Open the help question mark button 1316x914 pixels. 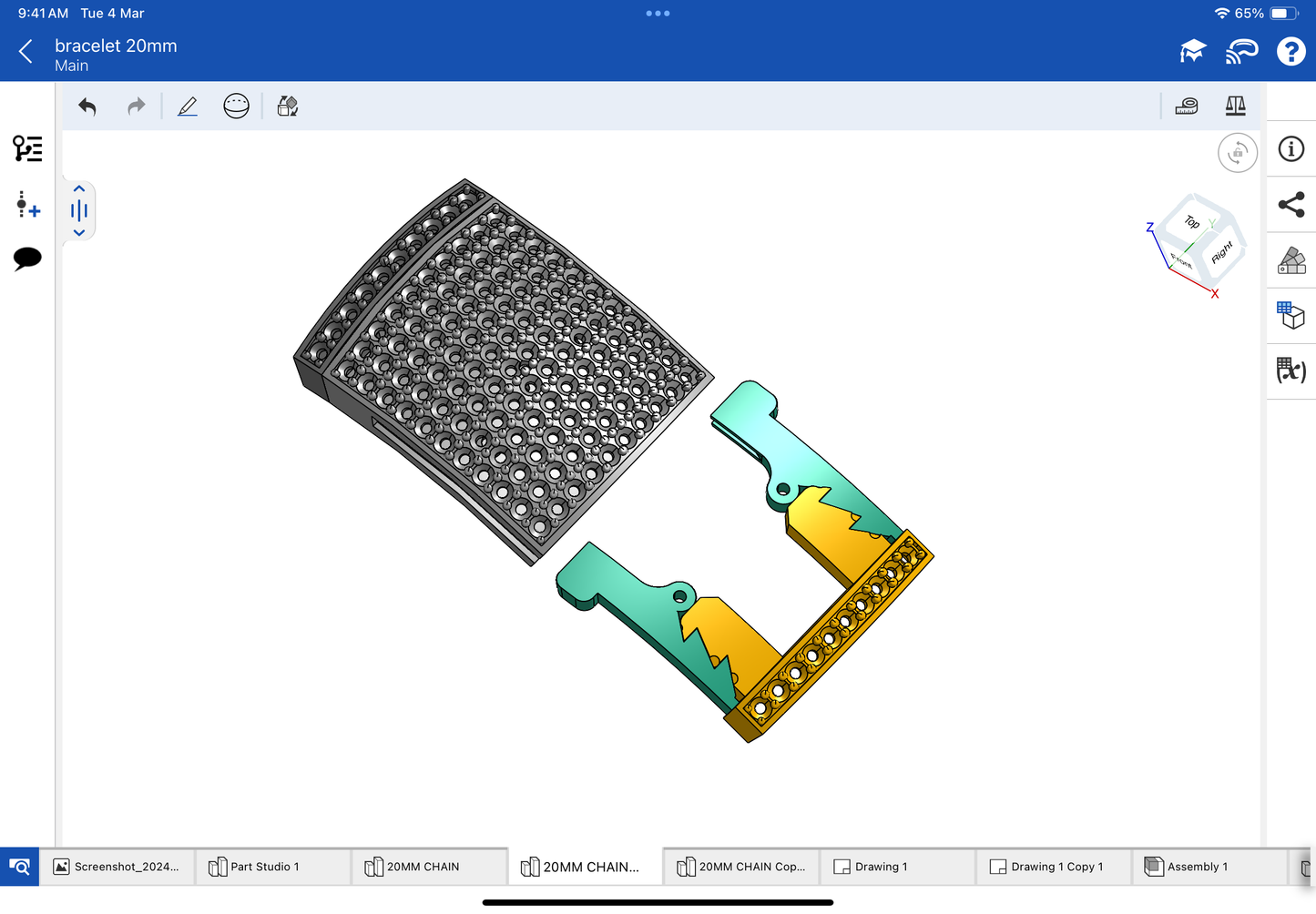point(1290,52)
